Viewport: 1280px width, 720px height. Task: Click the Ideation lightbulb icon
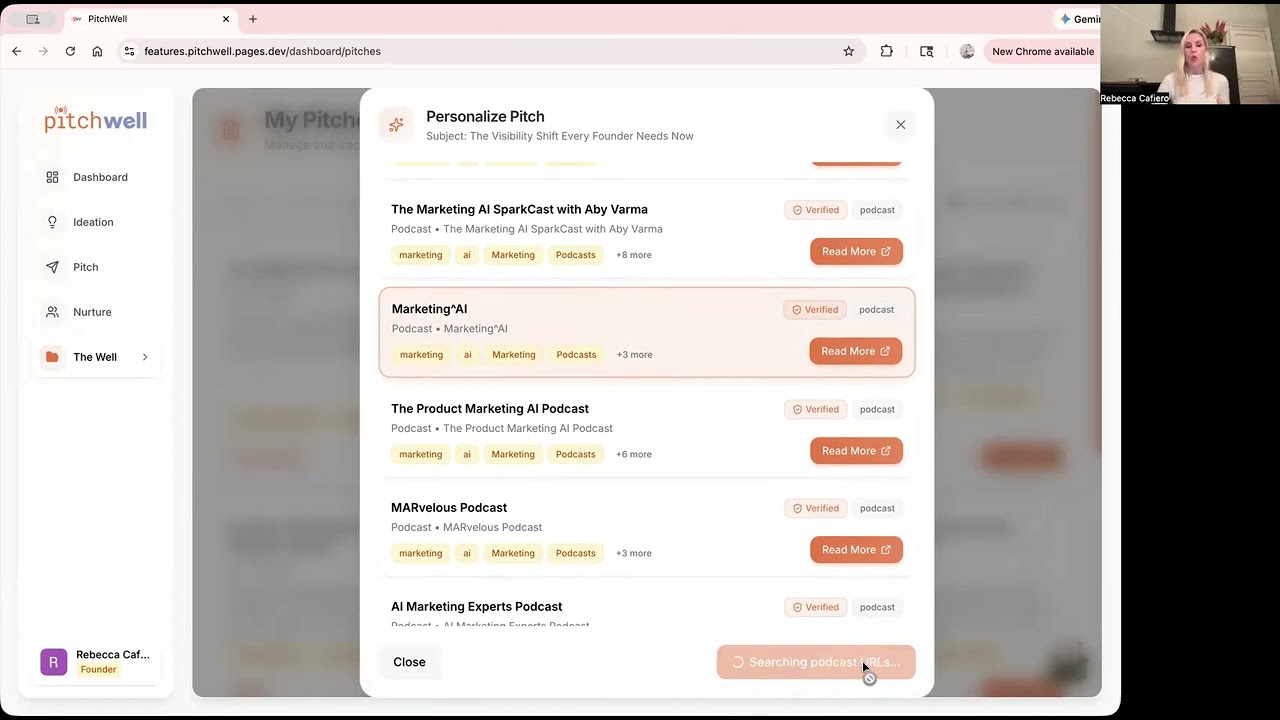pos(52,222)
